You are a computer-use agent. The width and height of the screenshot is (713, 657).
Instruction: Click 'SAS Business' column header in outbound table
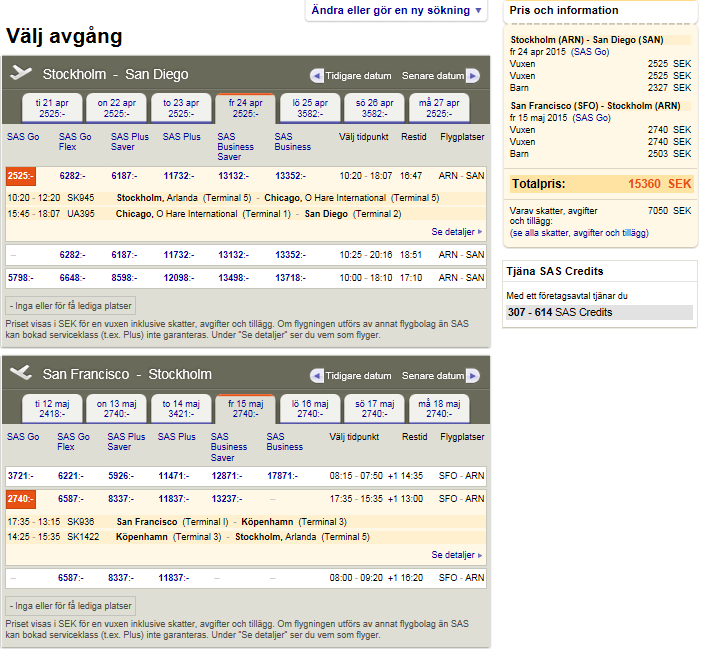tap(292, 142)
